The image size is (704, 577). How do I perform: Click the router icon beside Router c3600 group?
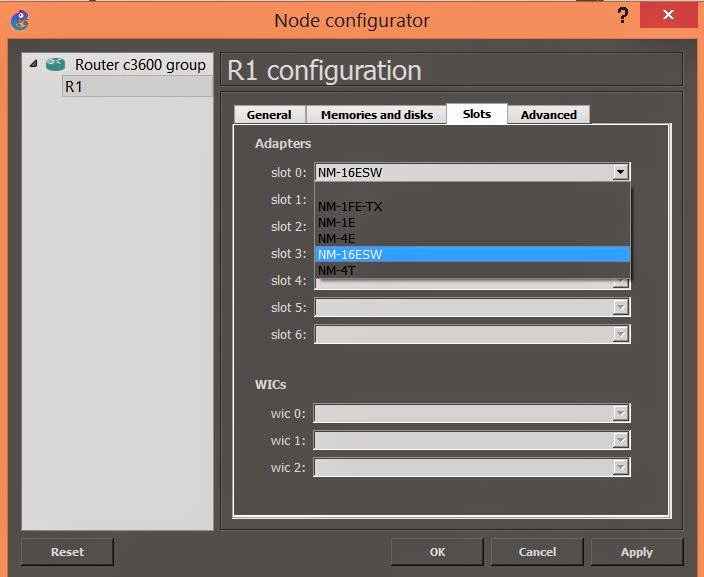coord(55,65)
